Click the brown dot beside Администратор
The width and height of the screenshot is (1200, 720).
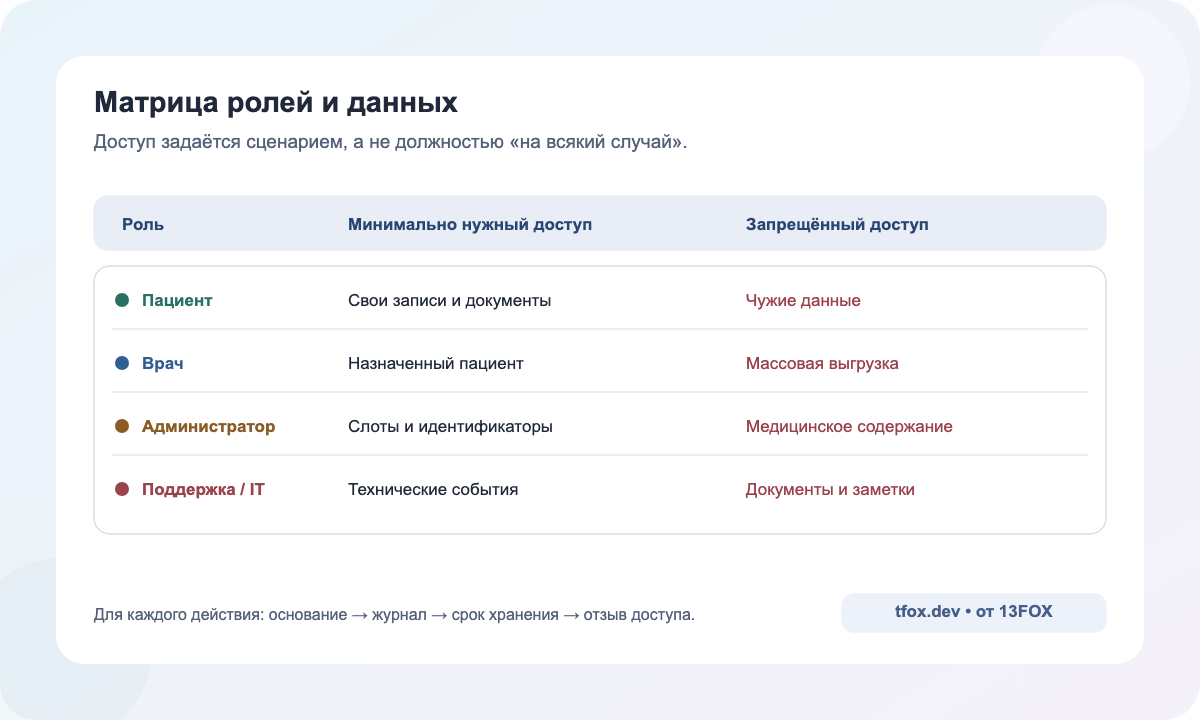tap(122, 426)
